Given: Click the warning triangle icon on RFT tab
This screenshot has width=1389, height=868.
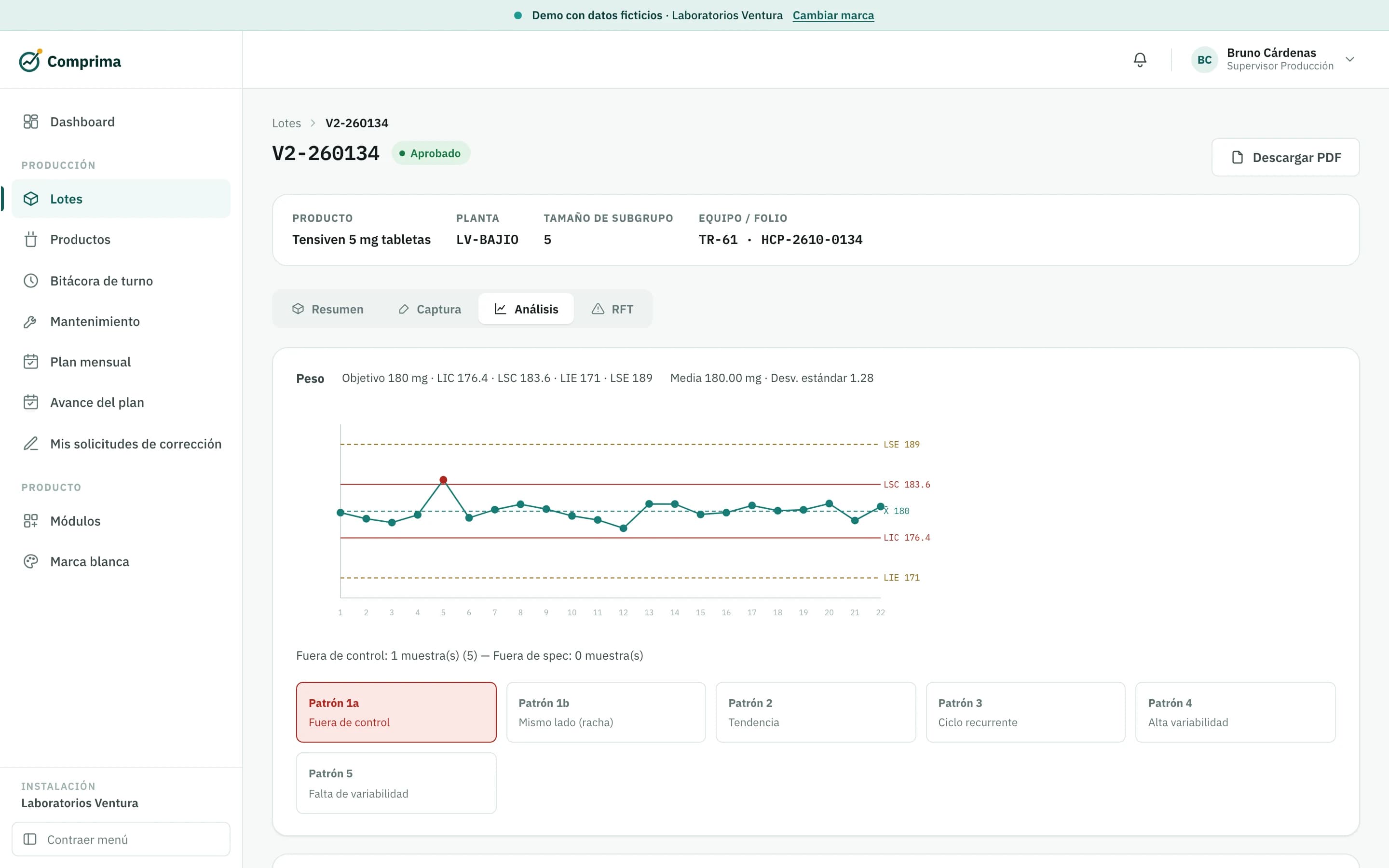Looking at the screenshot, I should click(x=598, y=309).
